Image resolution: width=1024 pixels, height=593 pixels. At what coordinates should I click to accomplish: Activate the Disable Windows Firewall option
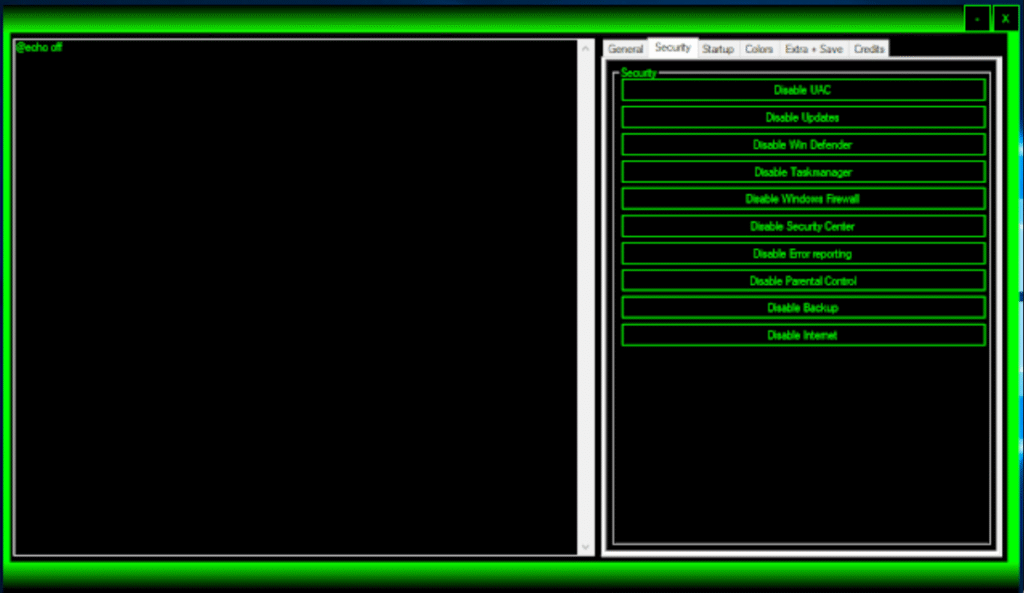pos(803,198)
